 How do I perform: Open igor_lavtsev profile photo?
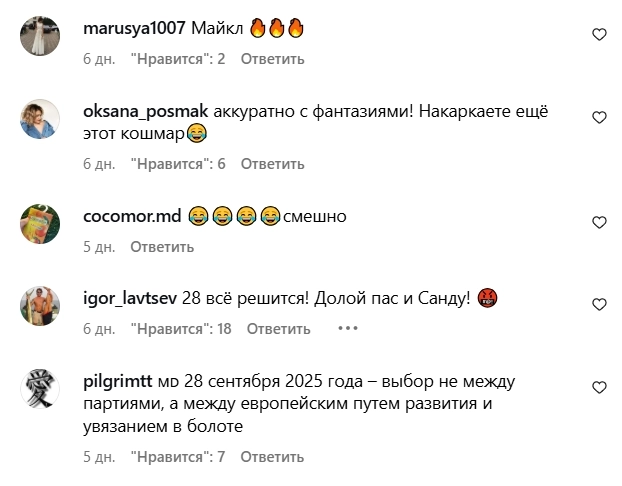tap(40, 306)
